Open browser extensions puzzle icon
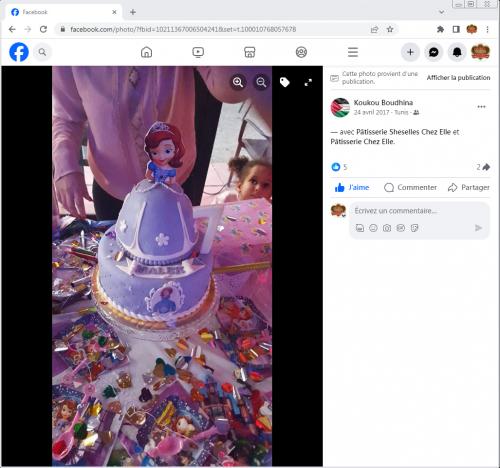Screen dimensions: 500x468 440,29
